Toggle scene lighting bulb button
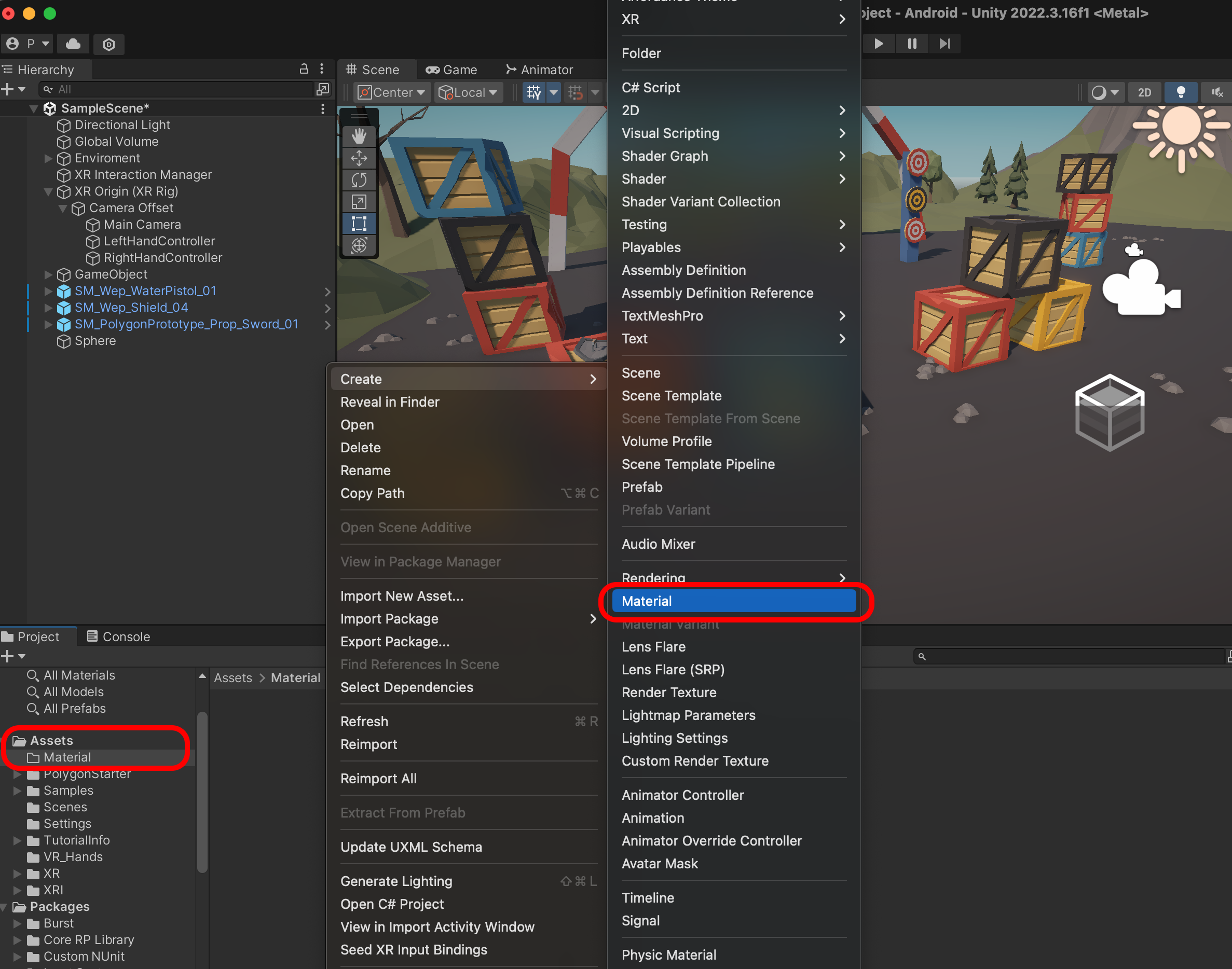 pos(1180,92)
